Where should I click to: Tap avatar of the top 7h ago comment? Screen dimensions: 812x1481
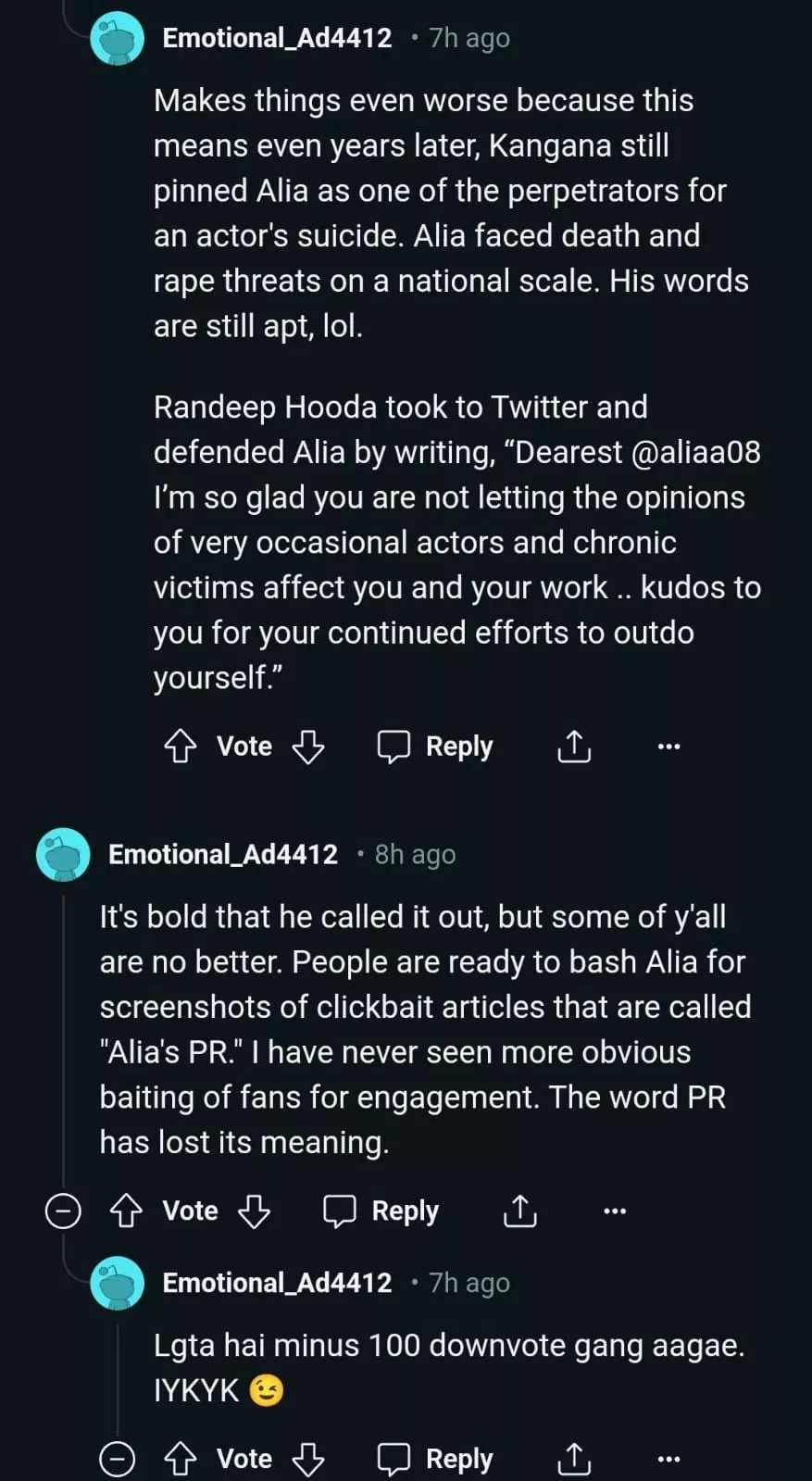(118, 38)
